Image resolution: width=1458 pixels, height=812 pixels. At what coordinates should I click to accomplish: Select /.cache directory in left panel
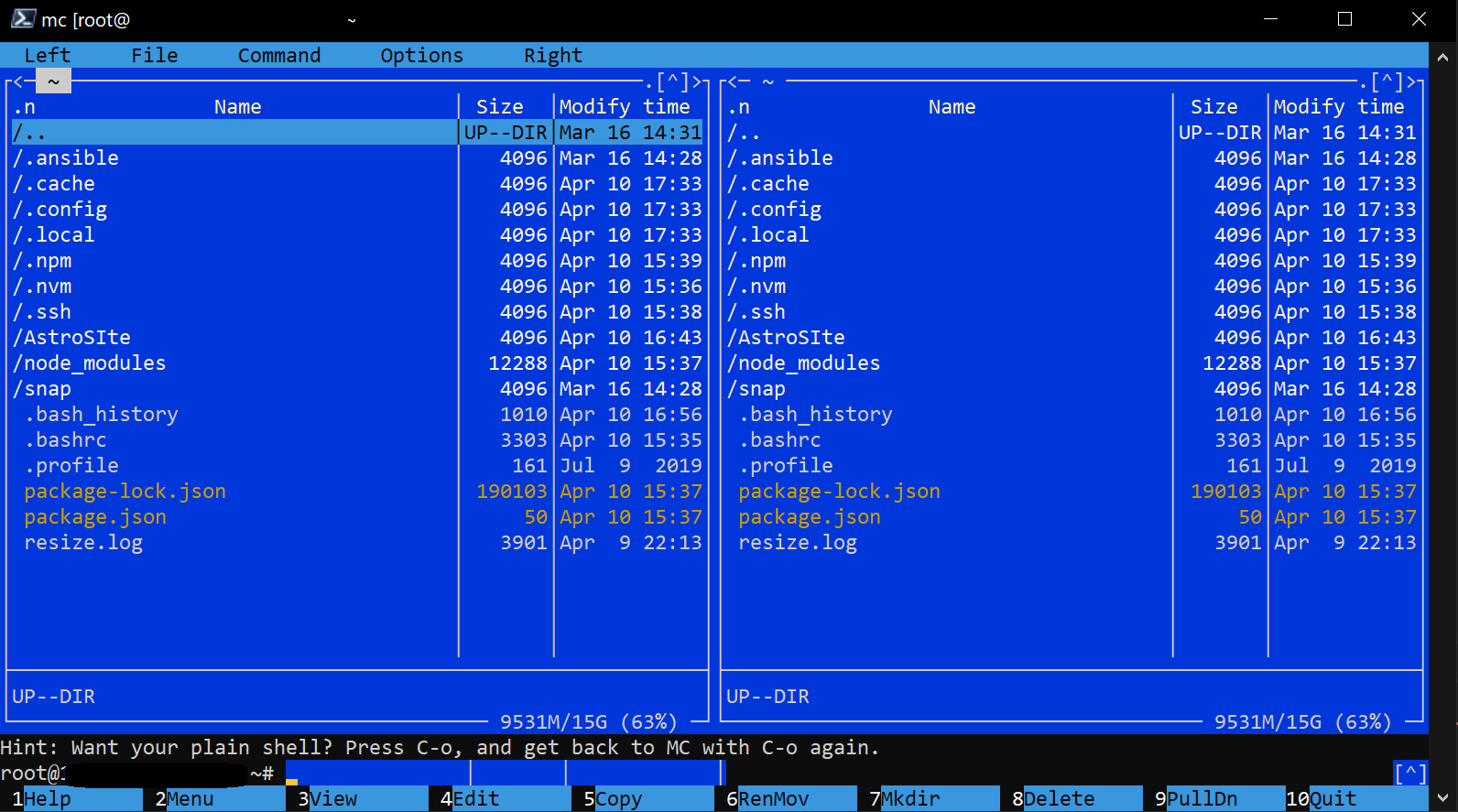(357, 184)
